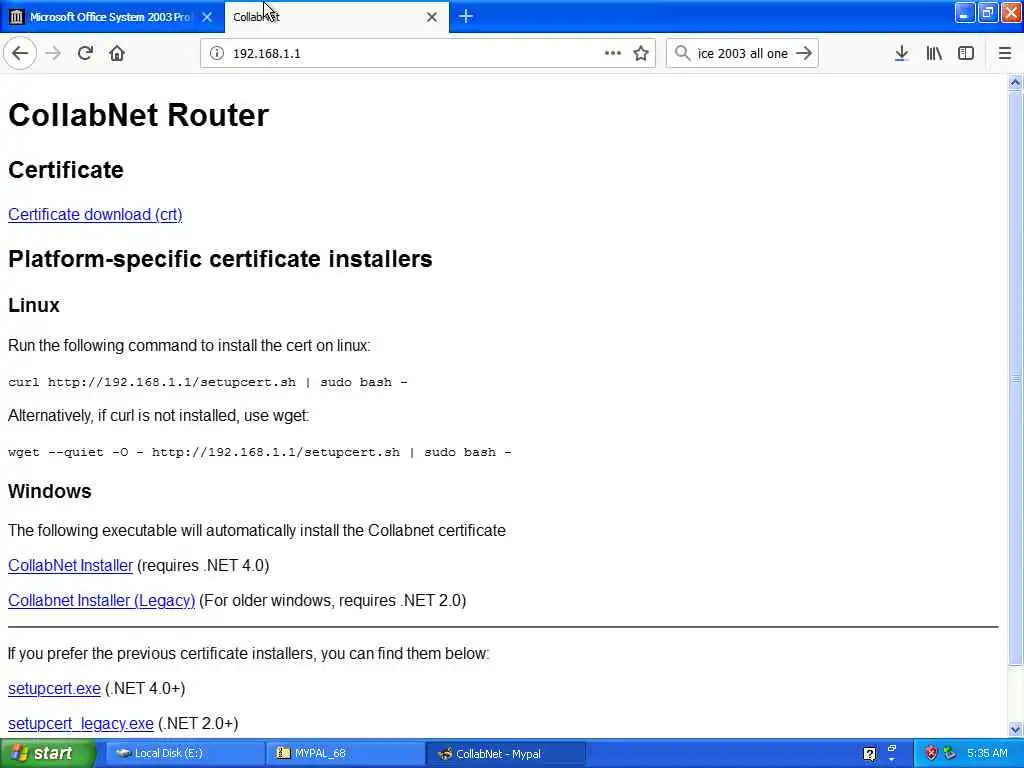Click the curl setupcert.sh command text

(x=208, y=382)
